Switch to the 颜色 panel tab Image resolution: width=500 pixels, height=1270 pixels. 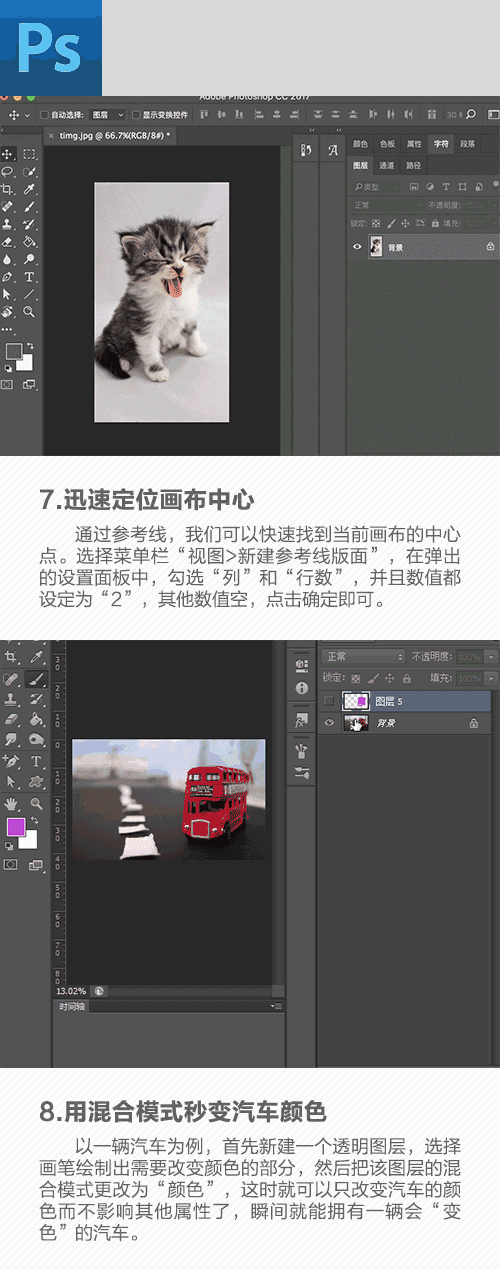[360, 144]
